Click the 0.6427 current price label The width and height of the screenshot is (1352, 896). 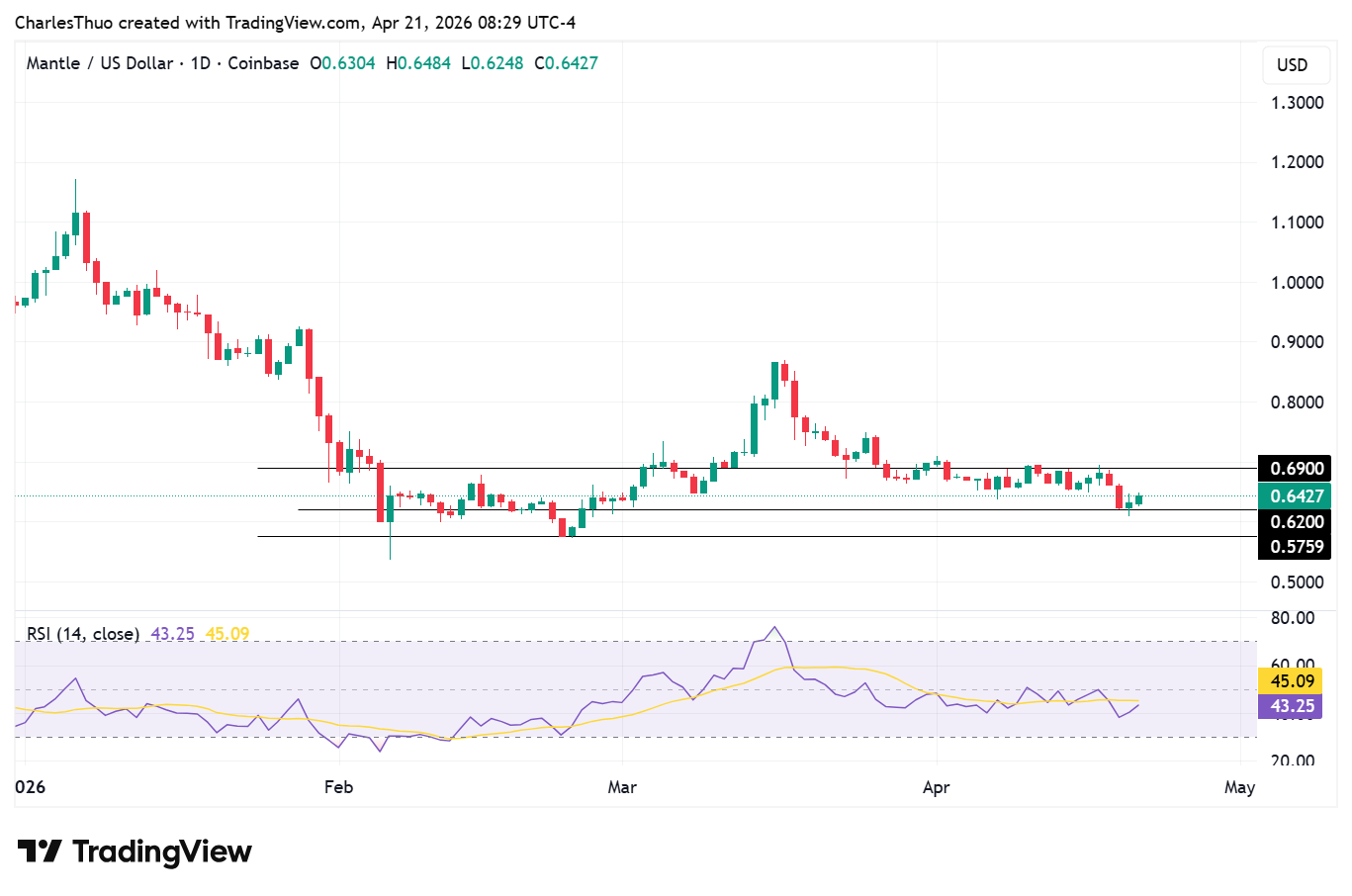1295,494
